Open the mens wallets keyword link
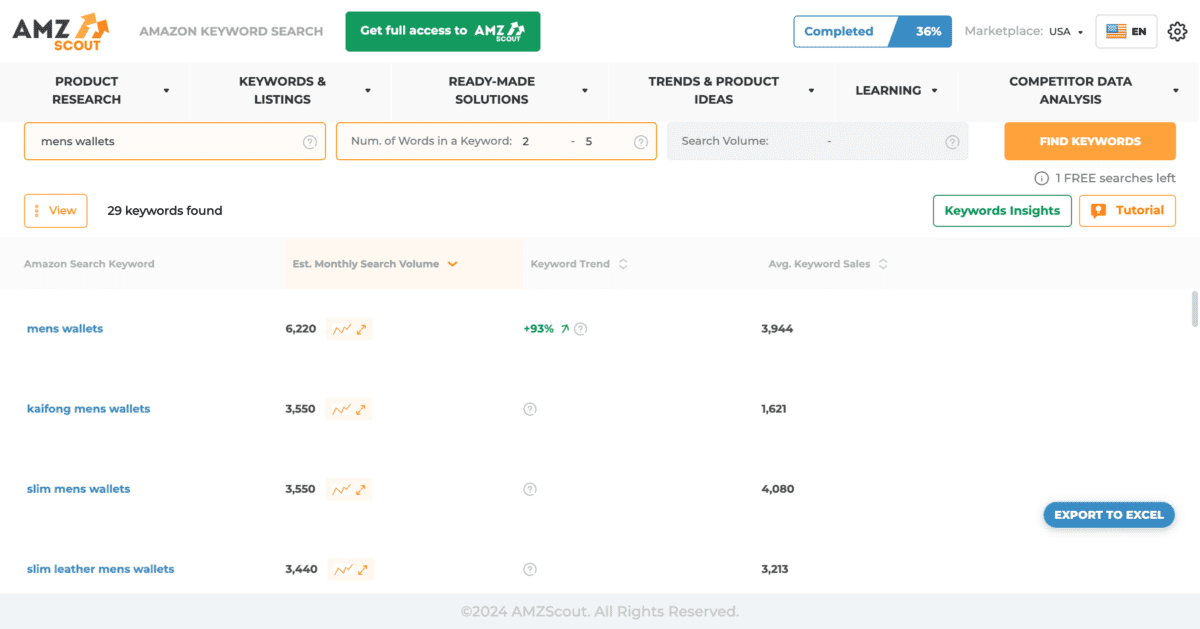The image size is (1200, 629). [65, 329]
